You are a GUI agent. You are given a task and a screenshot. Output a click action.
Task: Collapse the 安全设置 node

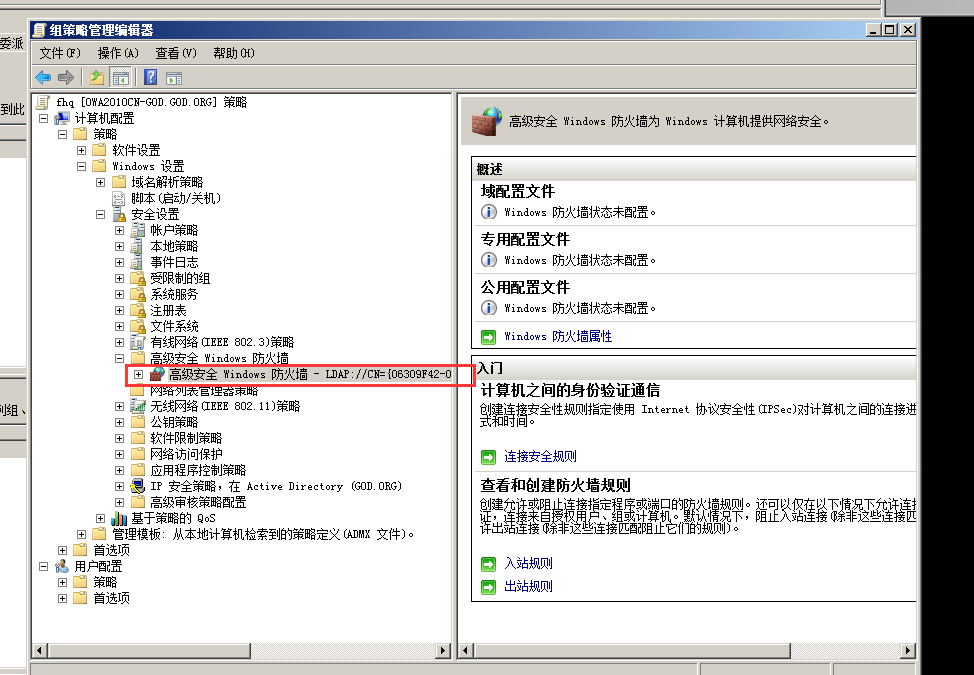pos(101,214)
